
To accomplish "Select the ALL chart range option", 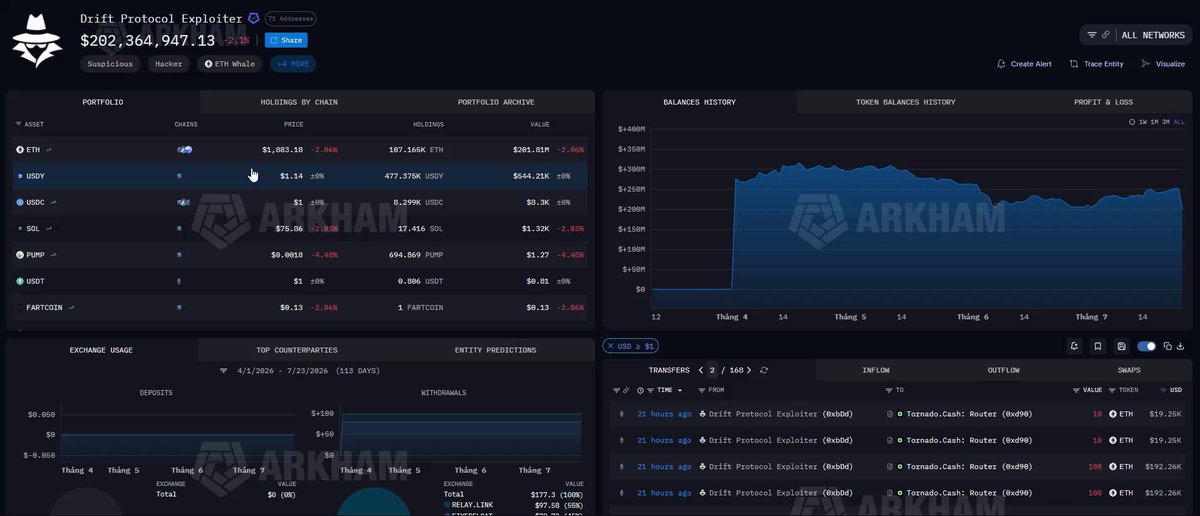I will [x=1178, y=122].
